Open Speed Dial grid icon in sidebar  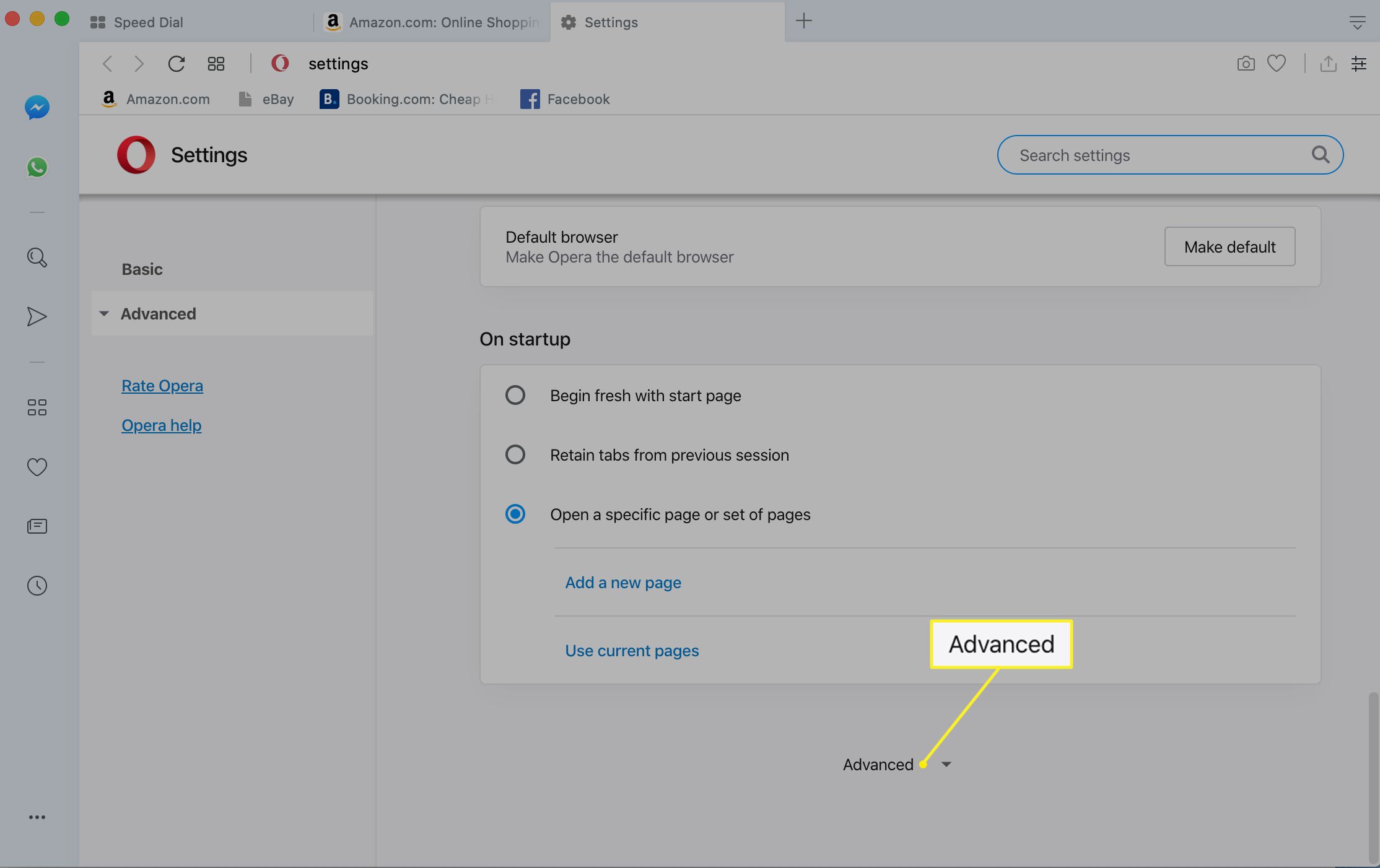pos(37,407)
